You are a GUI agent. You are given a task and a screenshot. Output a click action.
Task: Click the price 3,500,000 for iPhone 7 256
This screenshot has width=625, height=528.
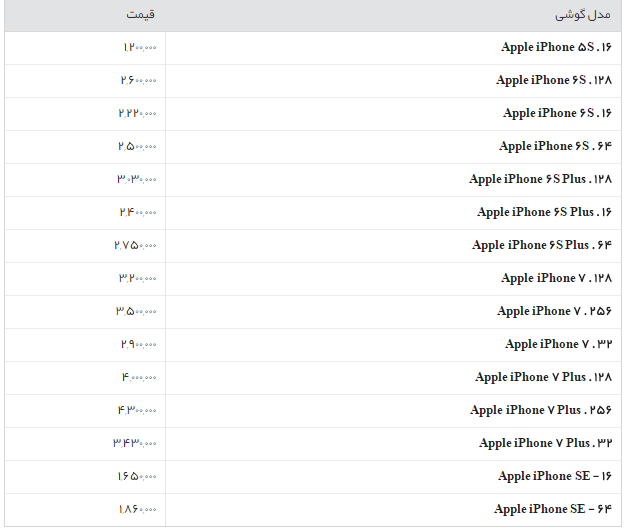136,312
